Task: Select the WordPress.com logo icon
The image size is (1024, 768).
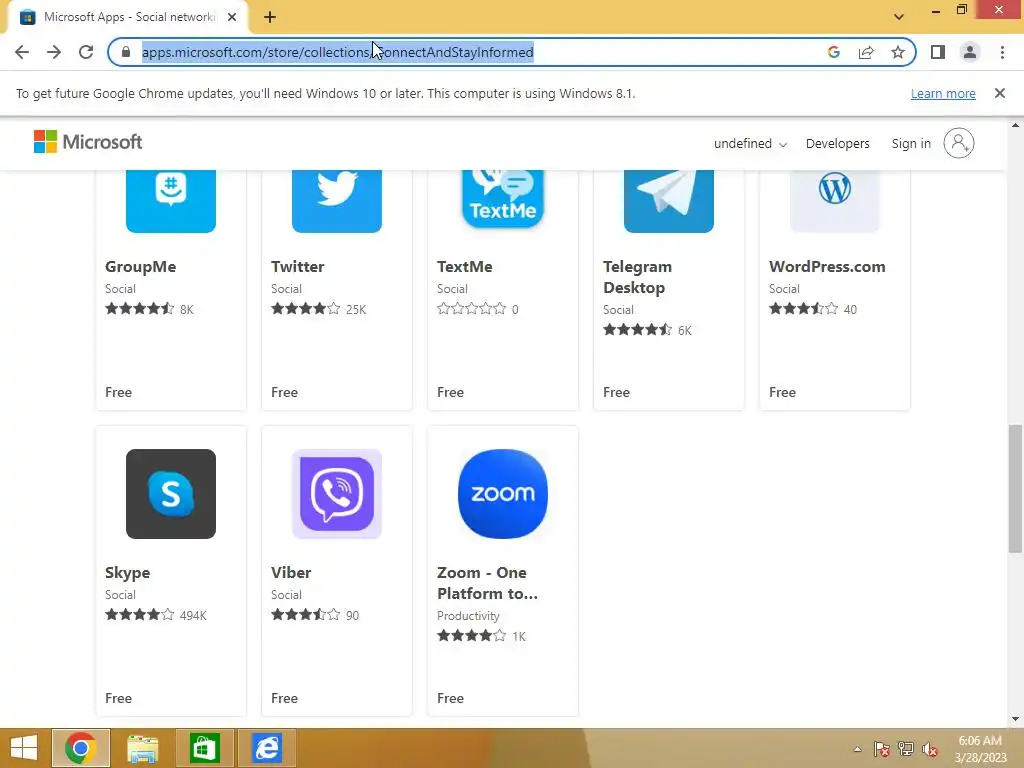Action: (835, 200)
